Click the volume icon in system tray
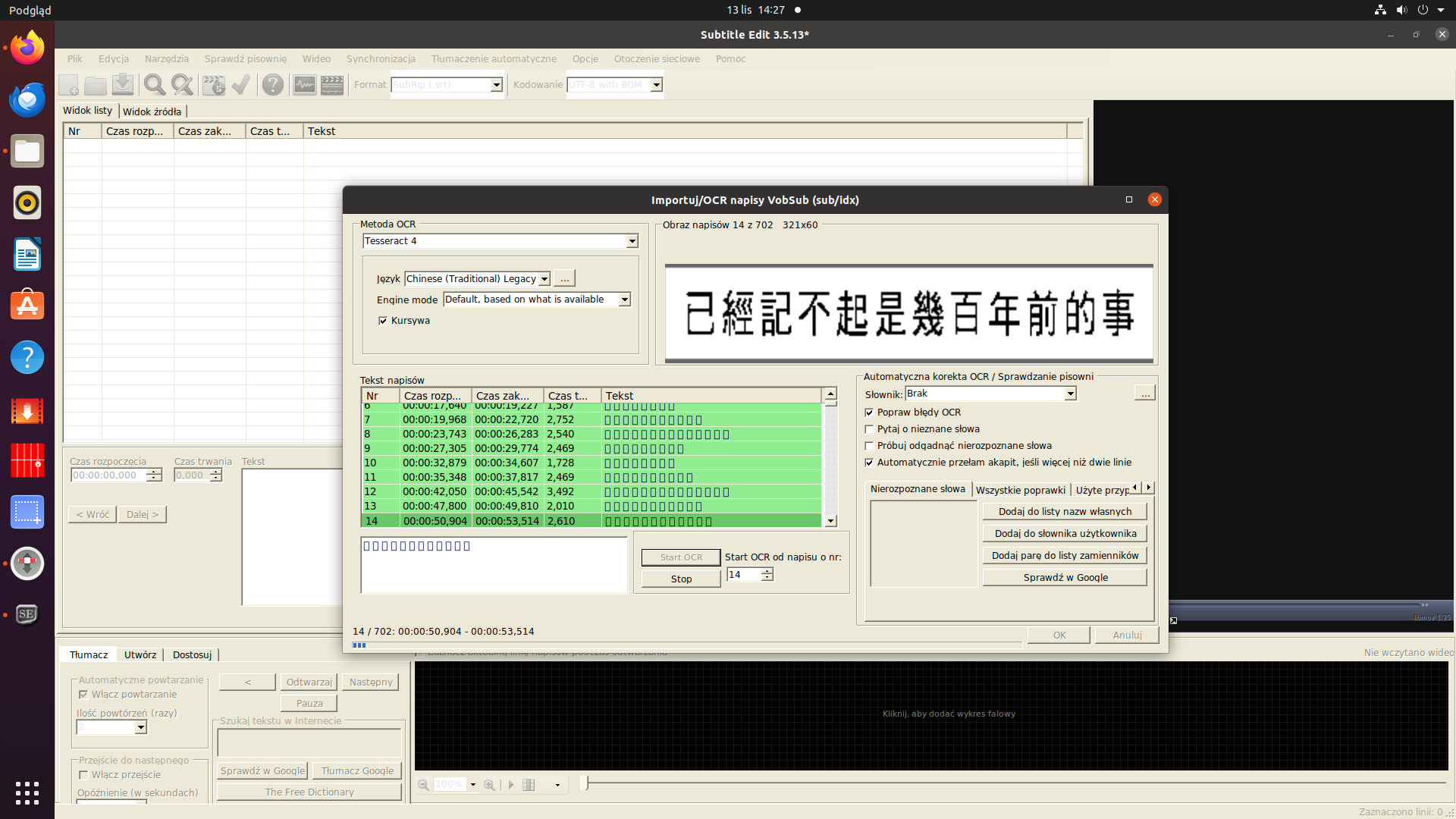 [1401, 10]
